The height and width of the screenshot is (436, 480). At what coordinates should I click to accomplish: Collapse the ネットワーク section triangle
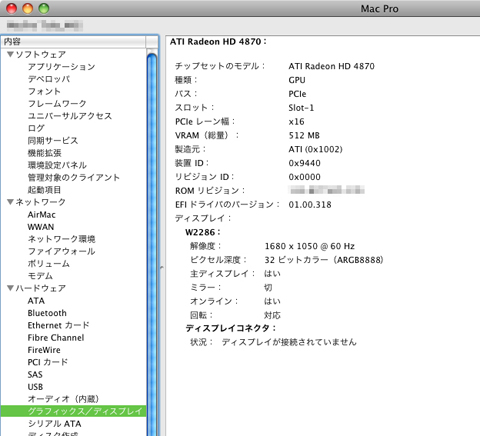(x=10, y=202)
